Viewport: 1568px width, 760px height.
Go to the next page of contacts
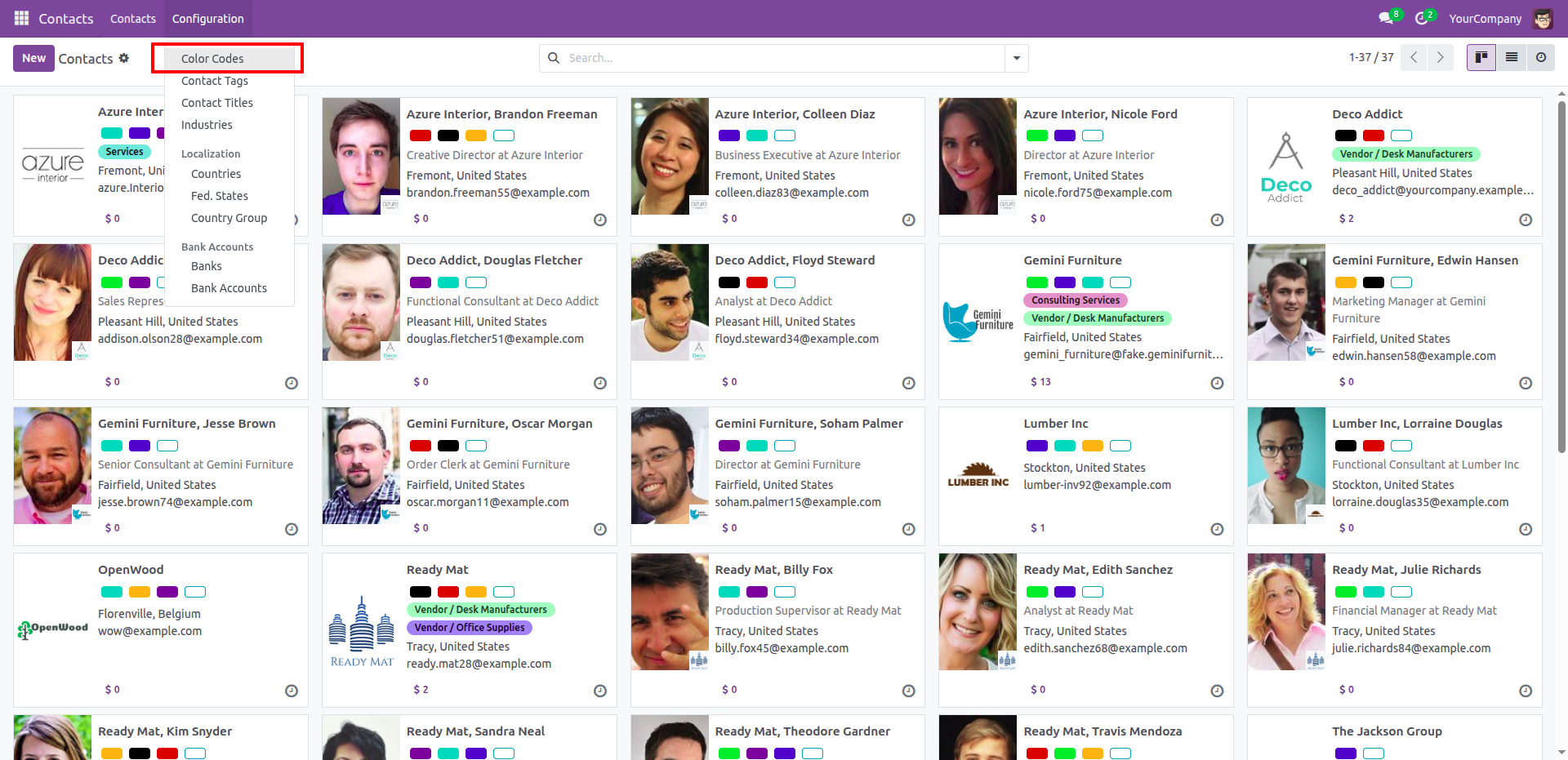tap(1440, 58)
